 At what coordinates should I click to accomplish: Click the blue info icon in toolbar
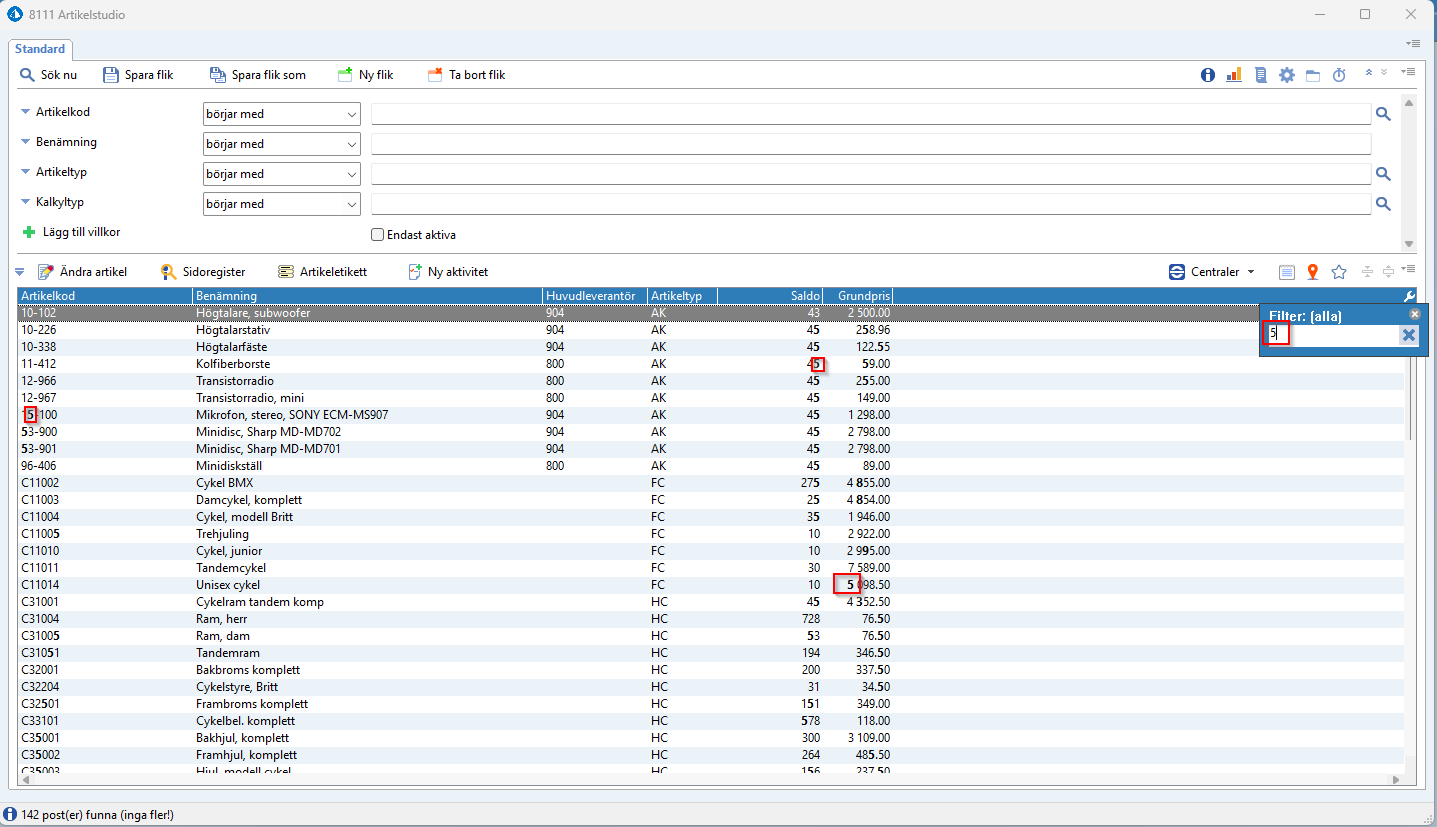coord(1208,75)
